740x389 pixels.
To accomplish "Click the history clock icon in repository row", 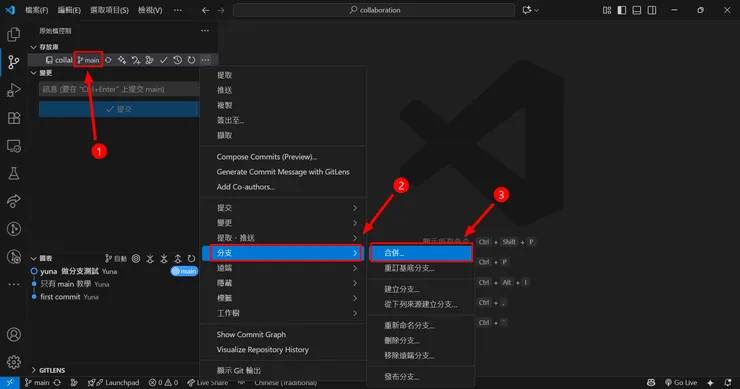I will point(177,60).
